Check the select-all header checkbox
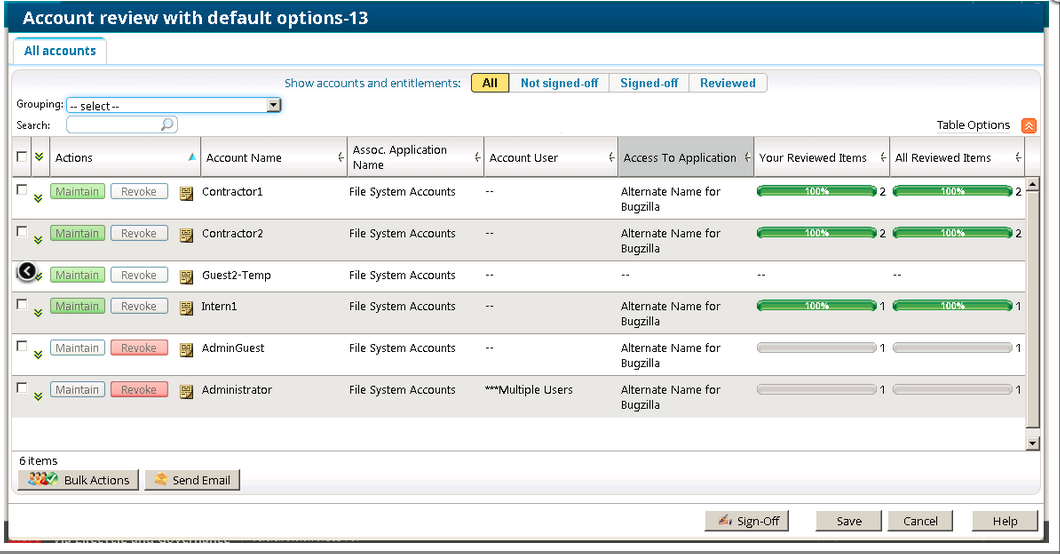Image resolution: width=1060 pixels, height=554 pixels. (x=22, y=156)
